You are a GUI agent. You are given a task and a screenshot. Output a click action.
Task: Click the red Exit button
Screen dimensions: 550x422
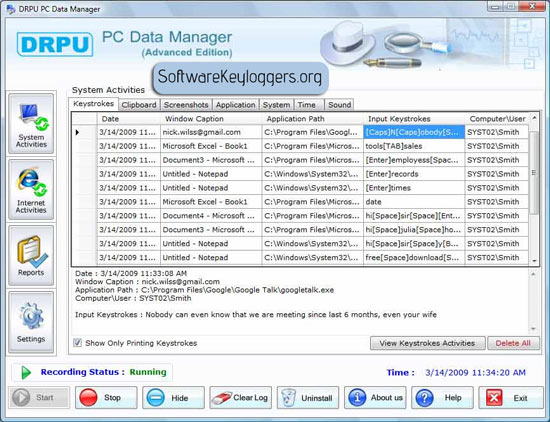(x=510, y=397)
